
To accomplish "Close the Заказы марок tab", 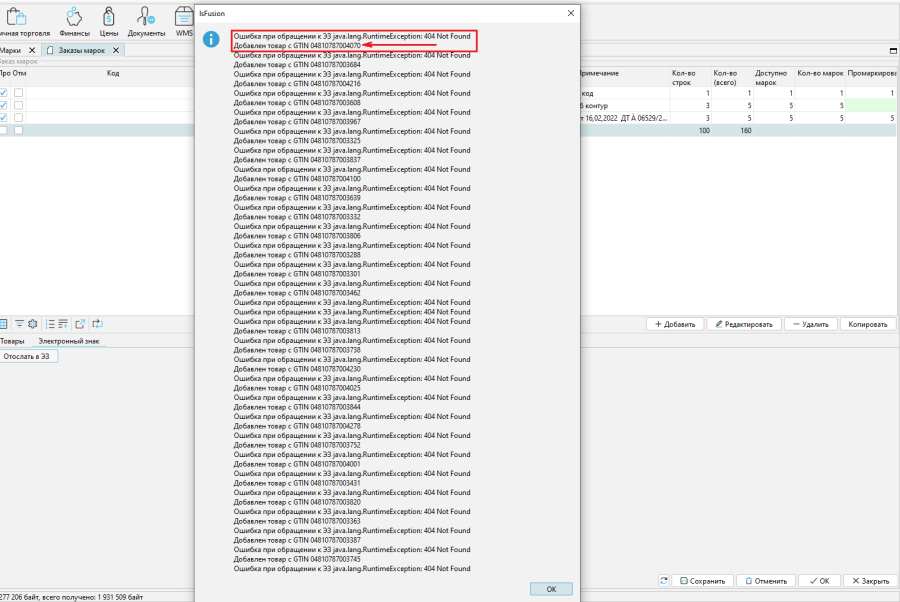I will (116, 50).
